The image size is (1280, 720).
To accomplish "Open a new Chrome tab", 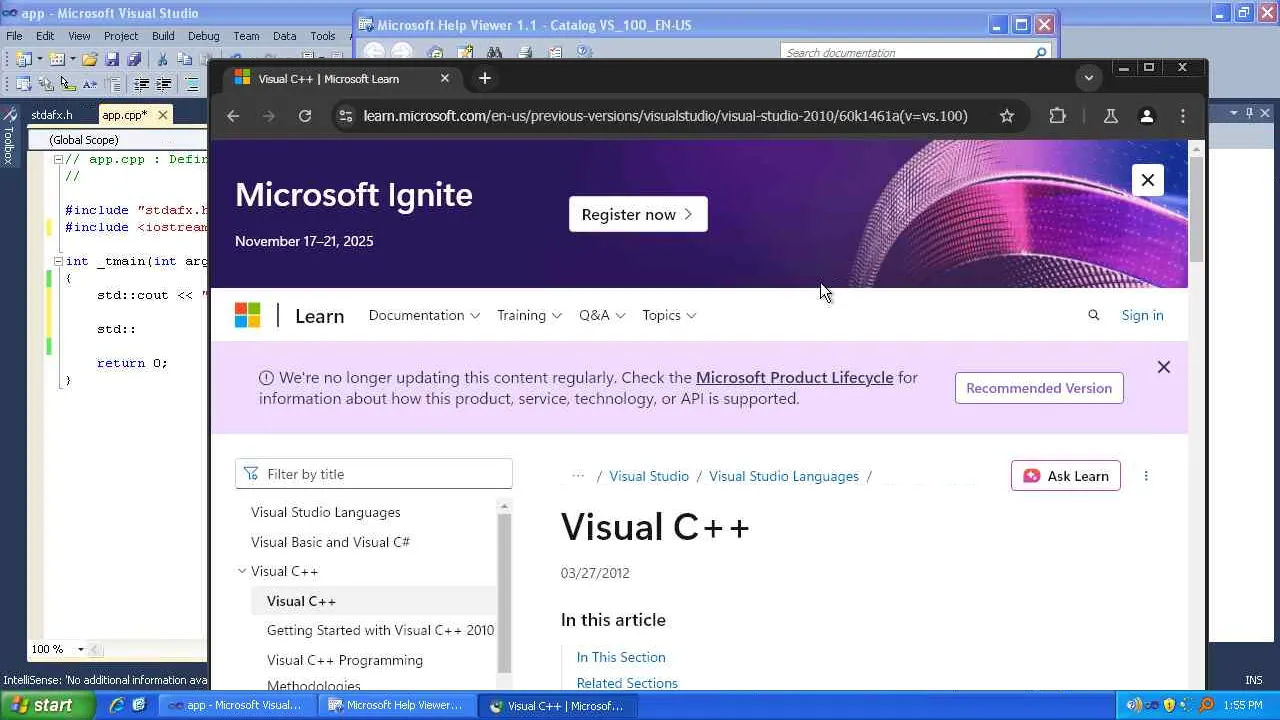I will click(485, 78).
